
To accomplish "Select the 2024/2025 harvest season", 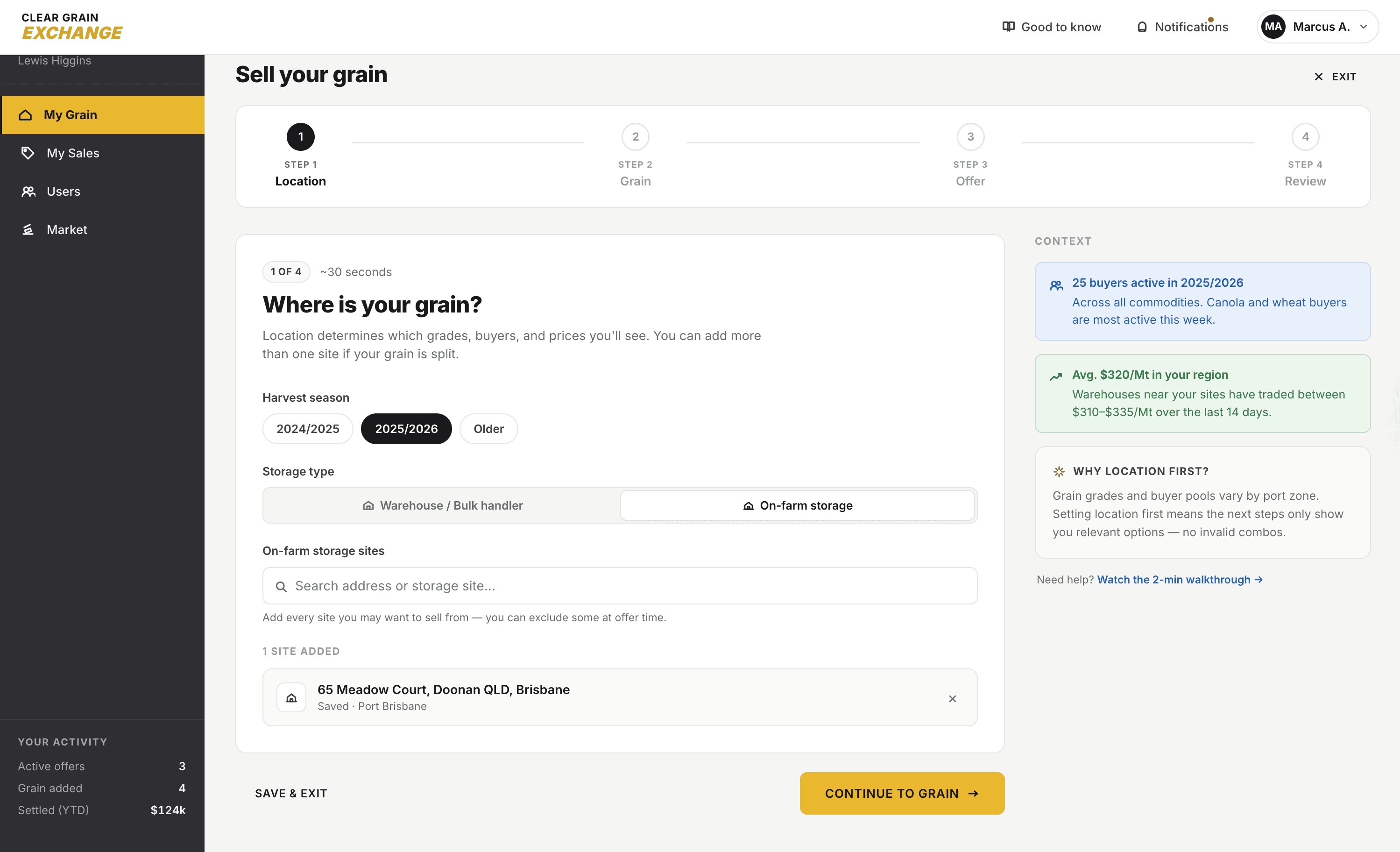I will (307, 428).
